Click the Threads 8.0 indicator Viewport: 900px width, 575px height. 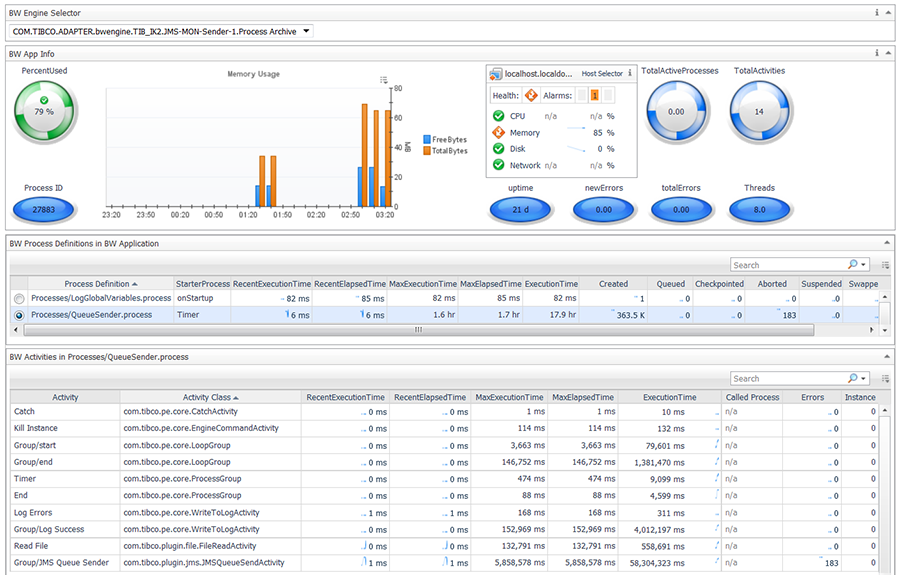point(759,210)
